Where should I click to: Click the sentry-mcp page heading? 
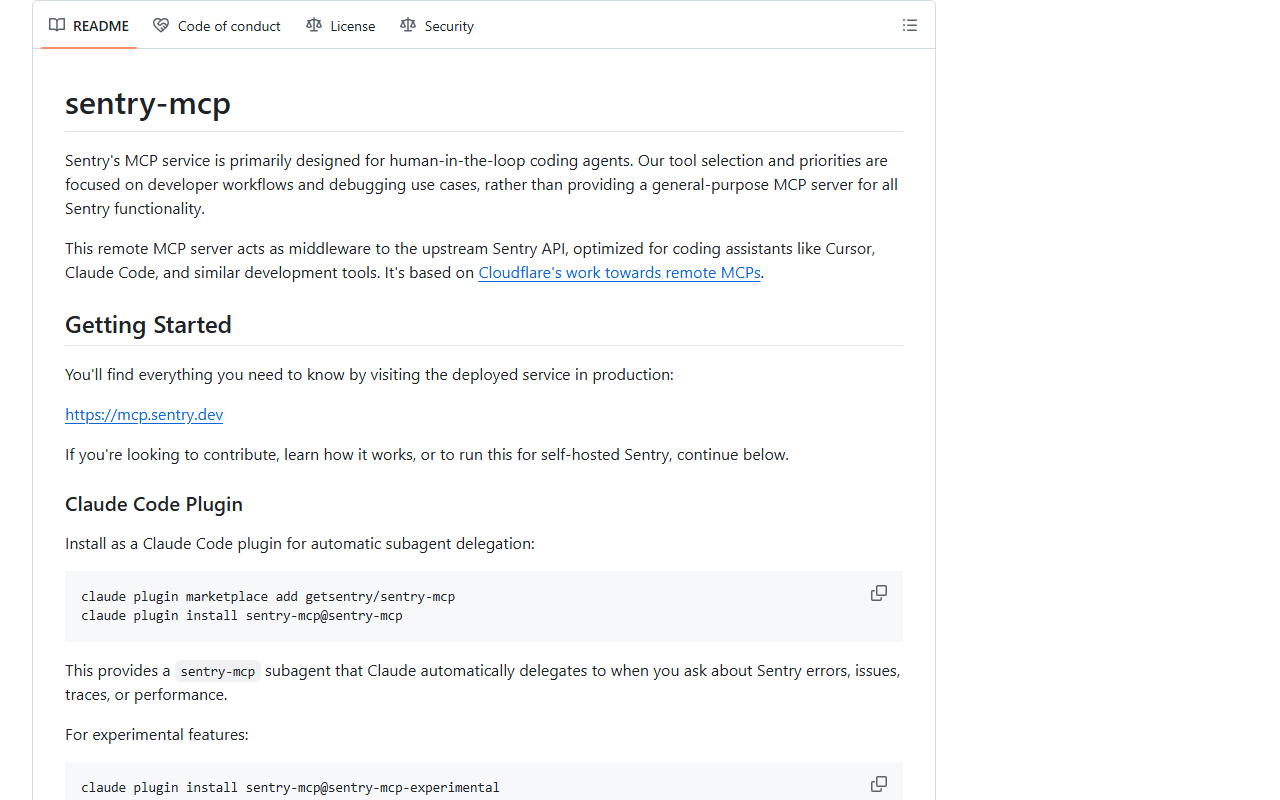point(147,102)
